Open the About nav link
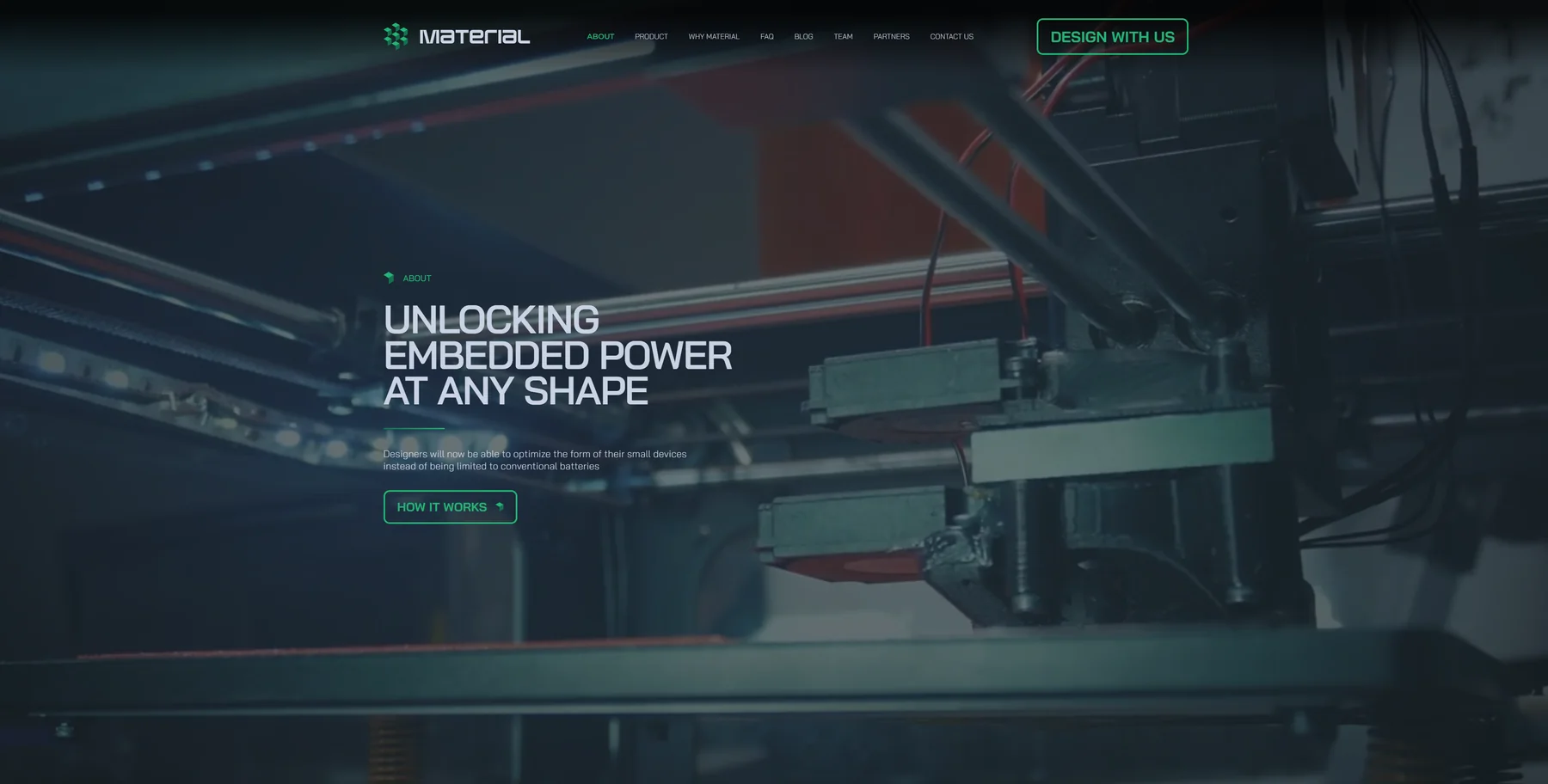This screenshot has height=784, width=1548. (600, 36)
